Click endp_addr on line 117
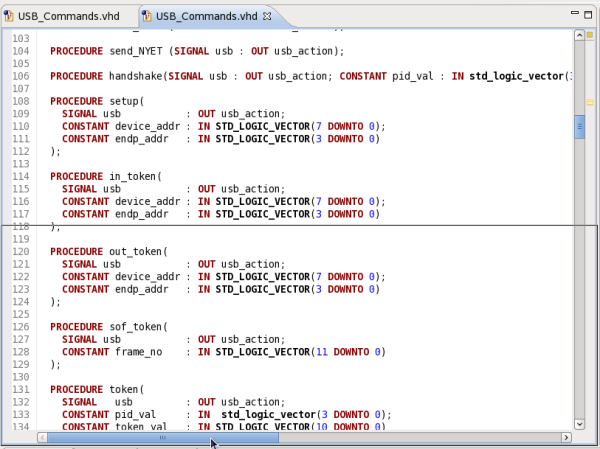This screenshot has height=449, width=600. coord(142,214)
